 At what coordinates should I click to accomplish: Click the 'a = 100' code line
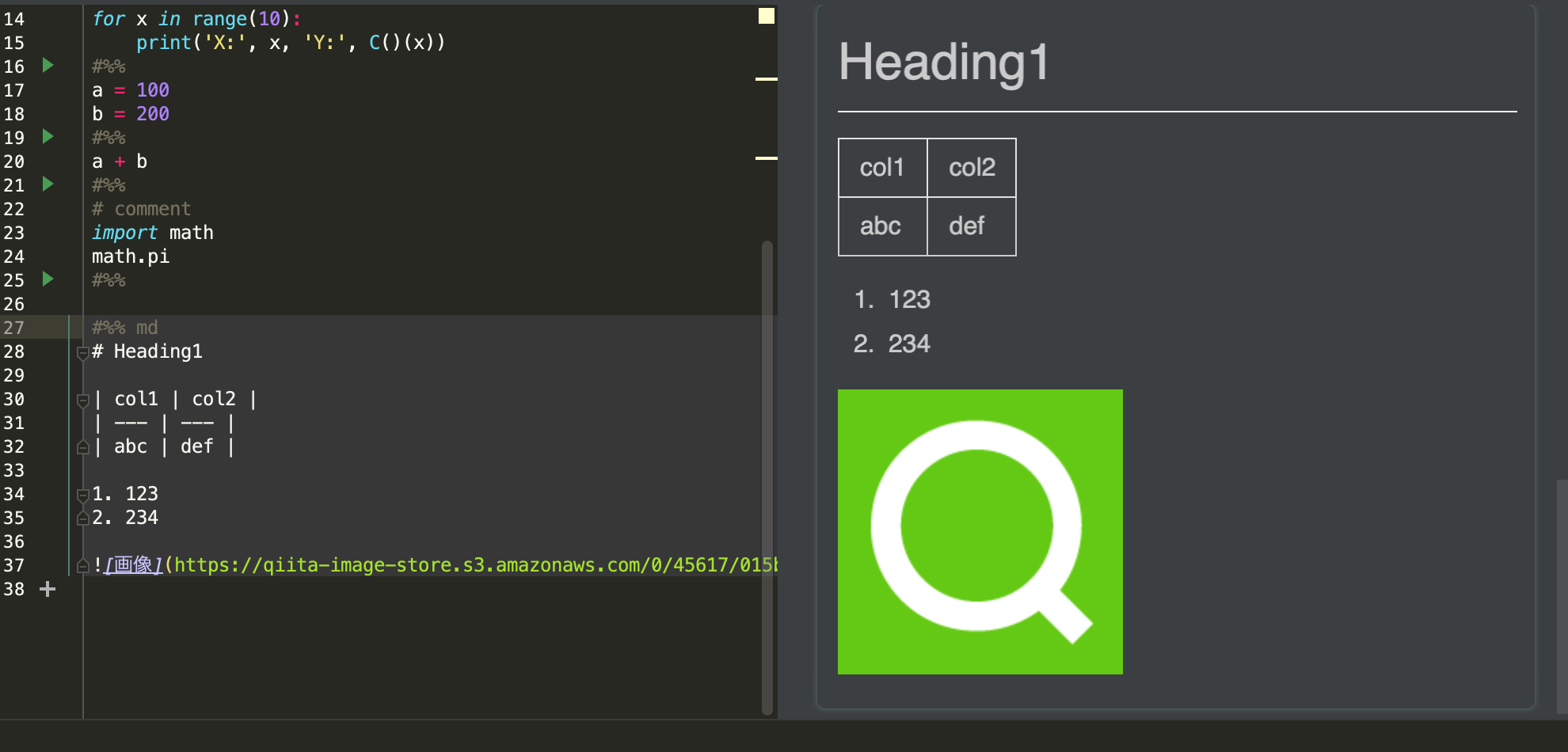pos(131,90)
